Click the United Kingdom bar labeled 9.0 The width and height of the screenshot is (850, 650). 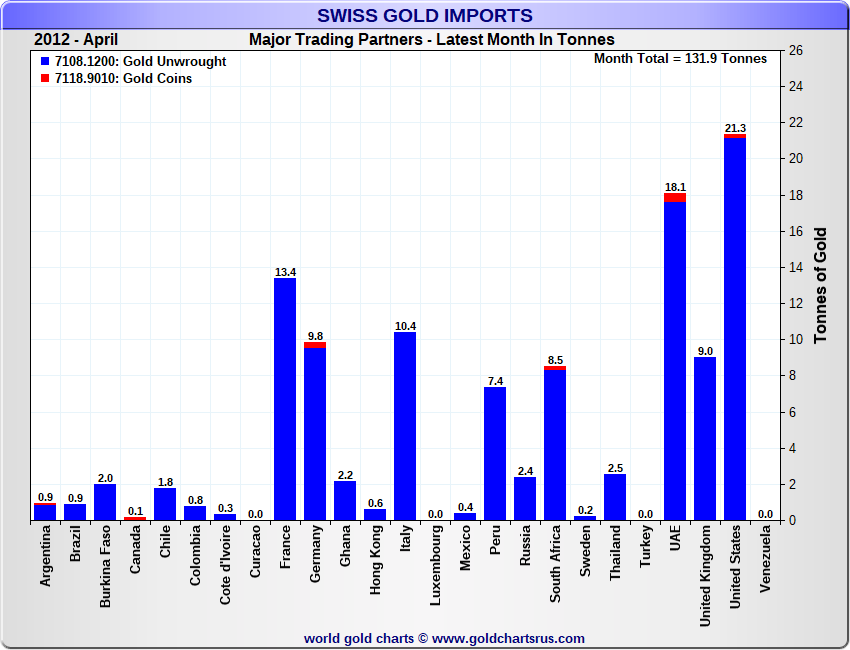(705, 439)
